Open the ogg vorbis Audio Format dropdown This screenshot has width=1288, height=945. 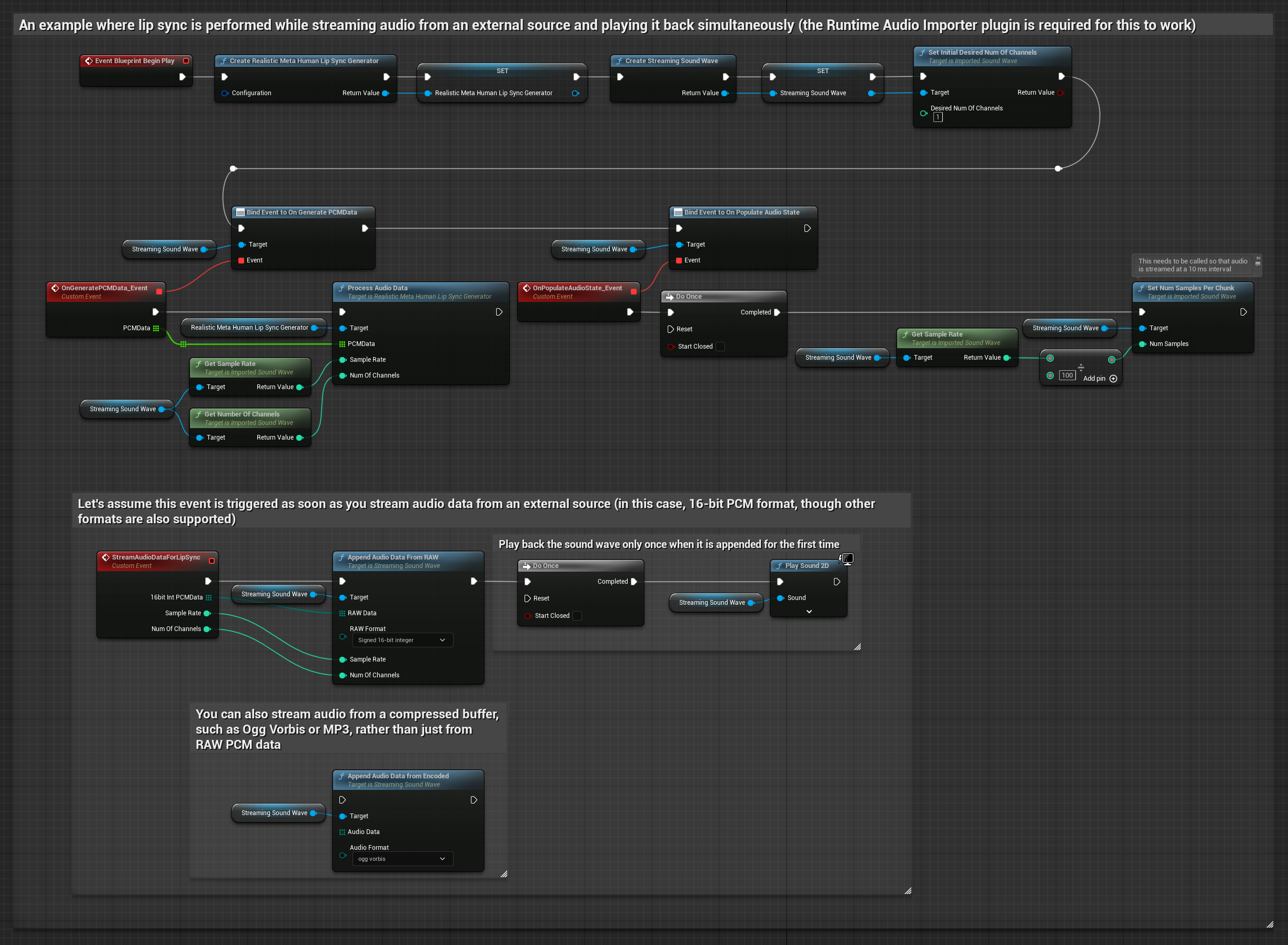[x=402, y=859]
